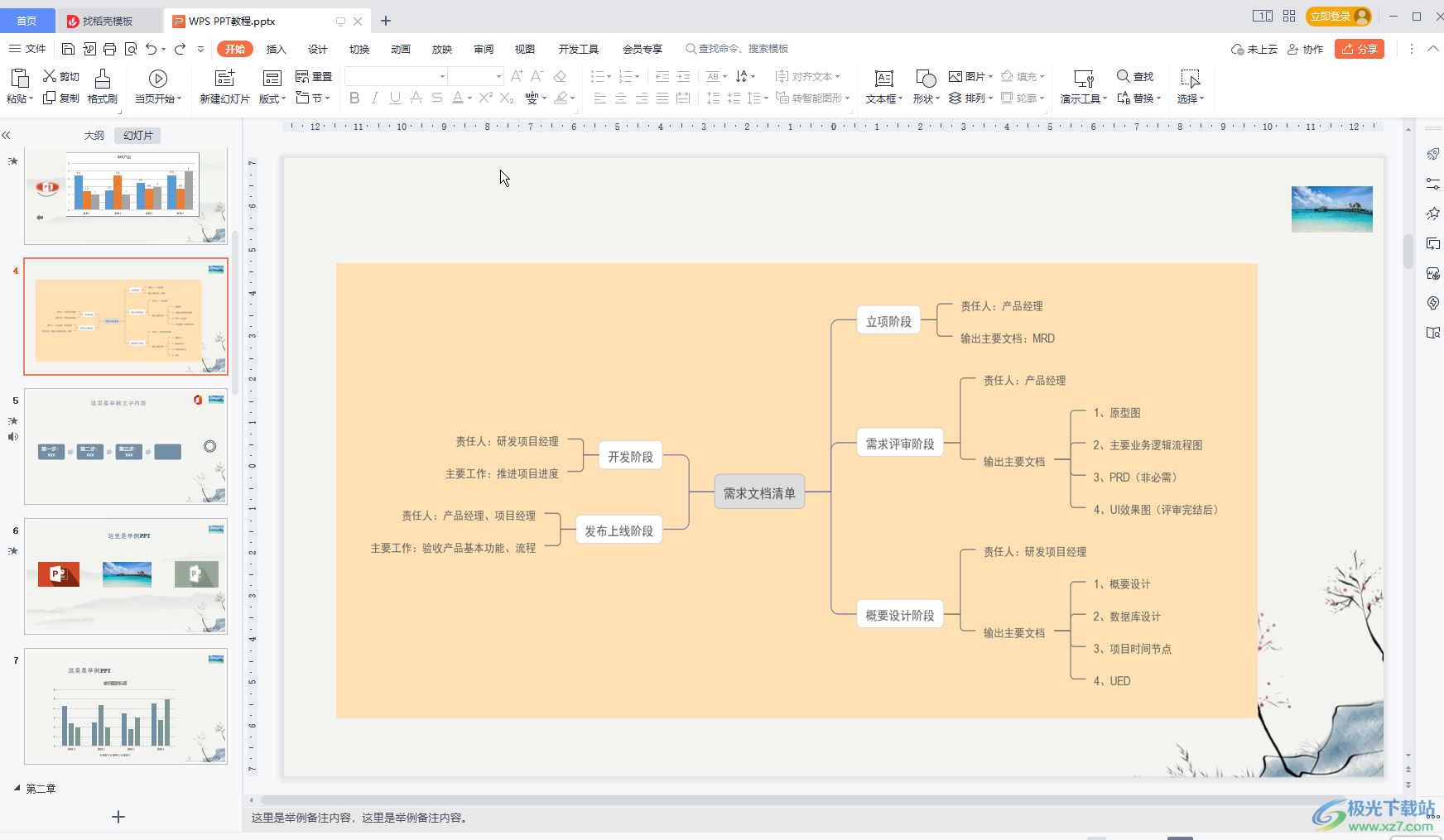Click the Copy tool
The image size is (1444, 840).
click(61, 98)
